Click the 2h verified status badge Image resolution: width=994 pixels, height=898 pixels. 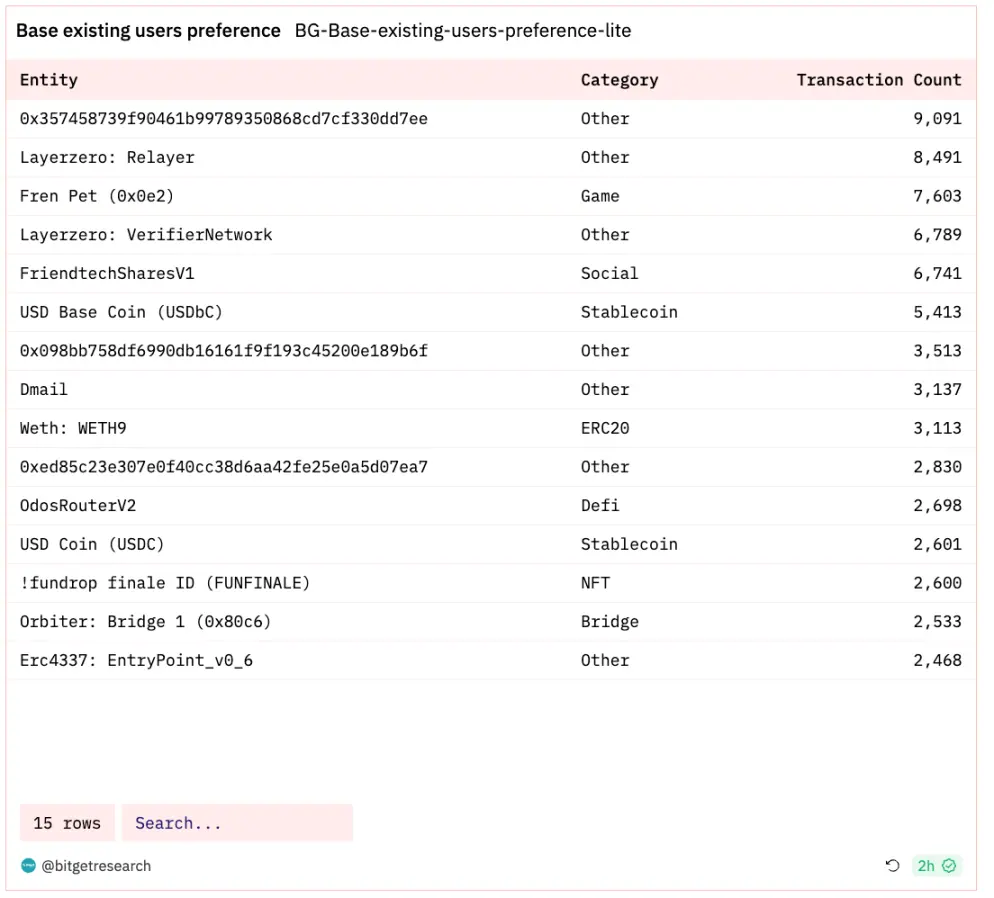point(936,866)
